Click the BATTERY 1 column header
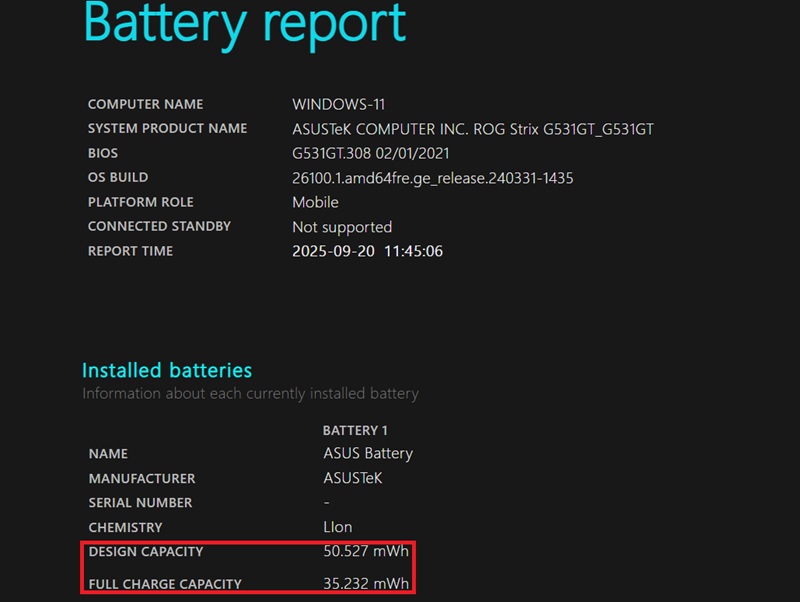800x602 pixels. point(355,430)
